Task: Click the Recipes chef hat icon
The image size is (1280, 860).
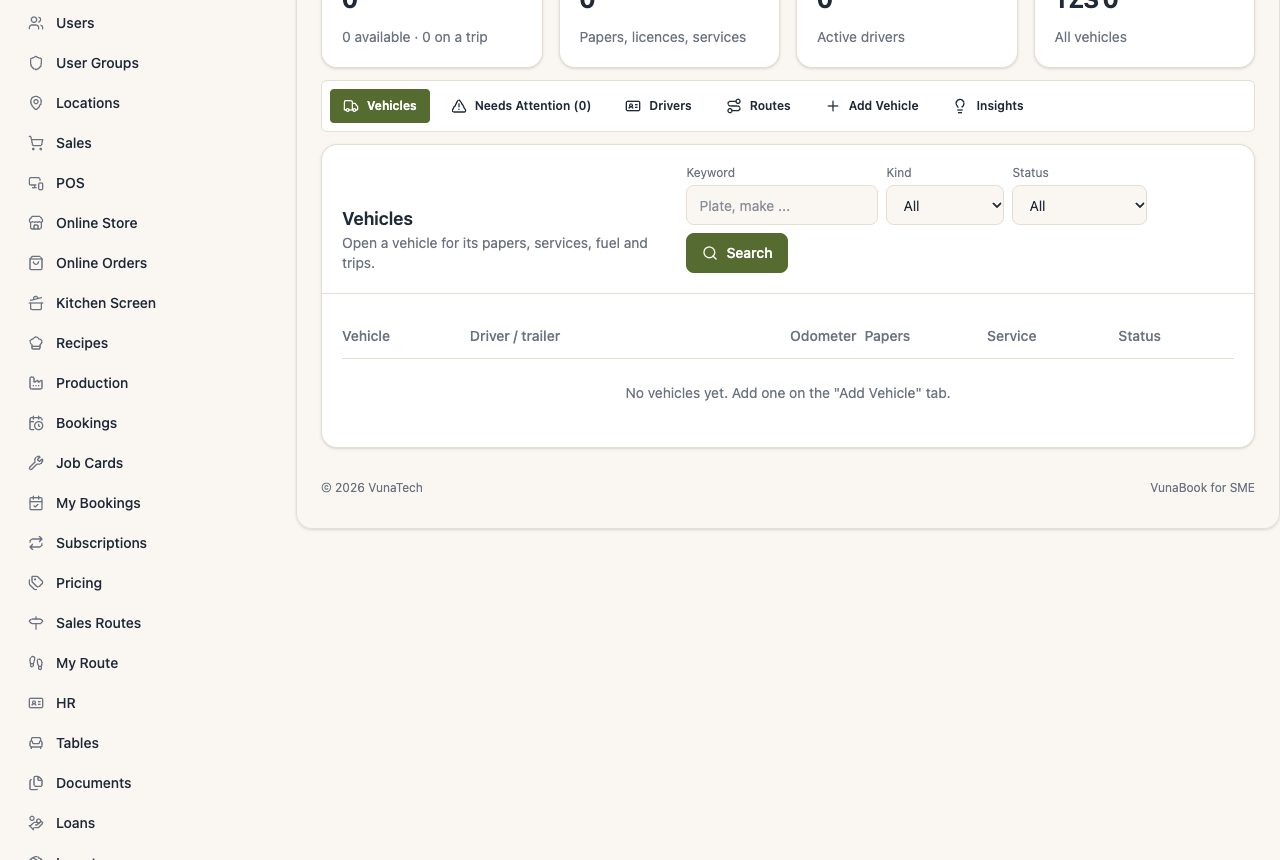Action: (x=36, y=343)
